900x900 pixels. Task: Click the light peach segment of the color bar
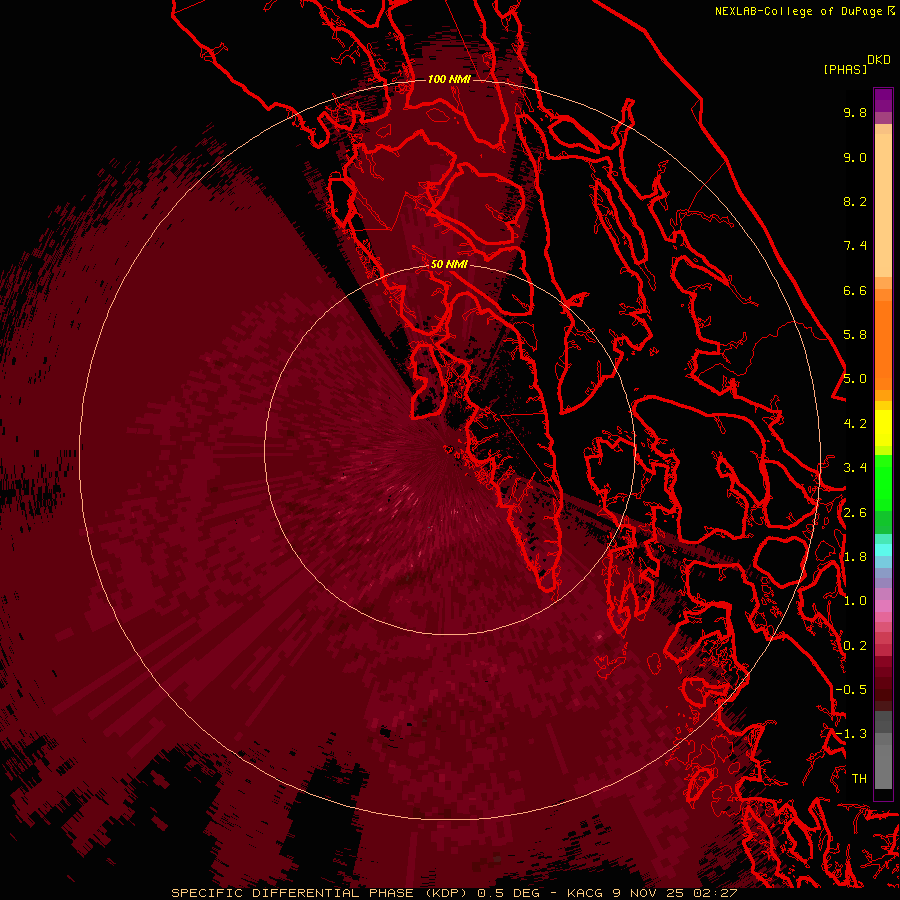pyautogui.click(x=883, y=205)
